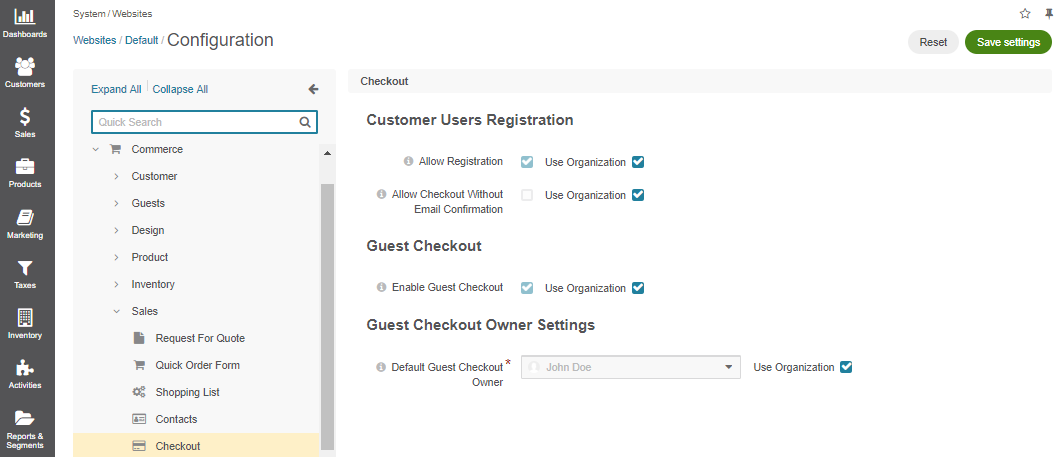
Task: Open the Activities puzzle icon
Action: 24,374
